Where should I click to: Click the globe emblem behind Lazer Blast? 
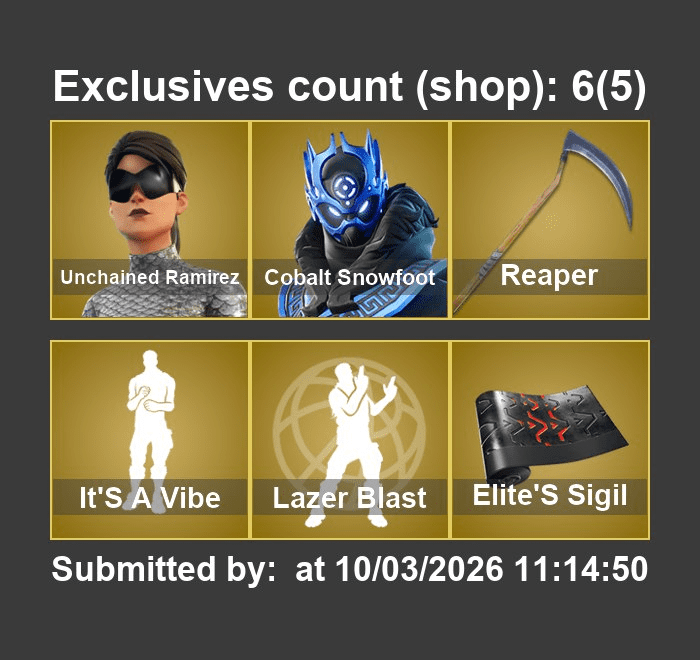350,431
